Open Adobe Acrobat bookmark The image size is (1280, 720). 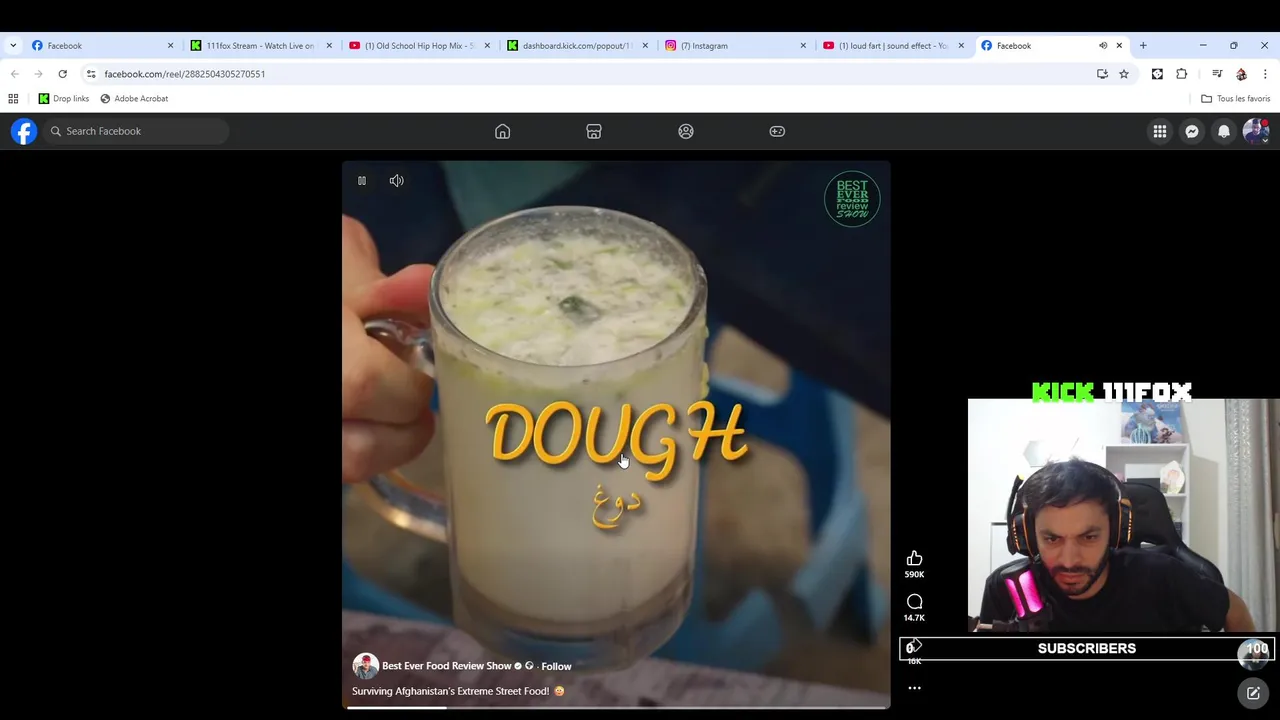[x=134, y=99]
